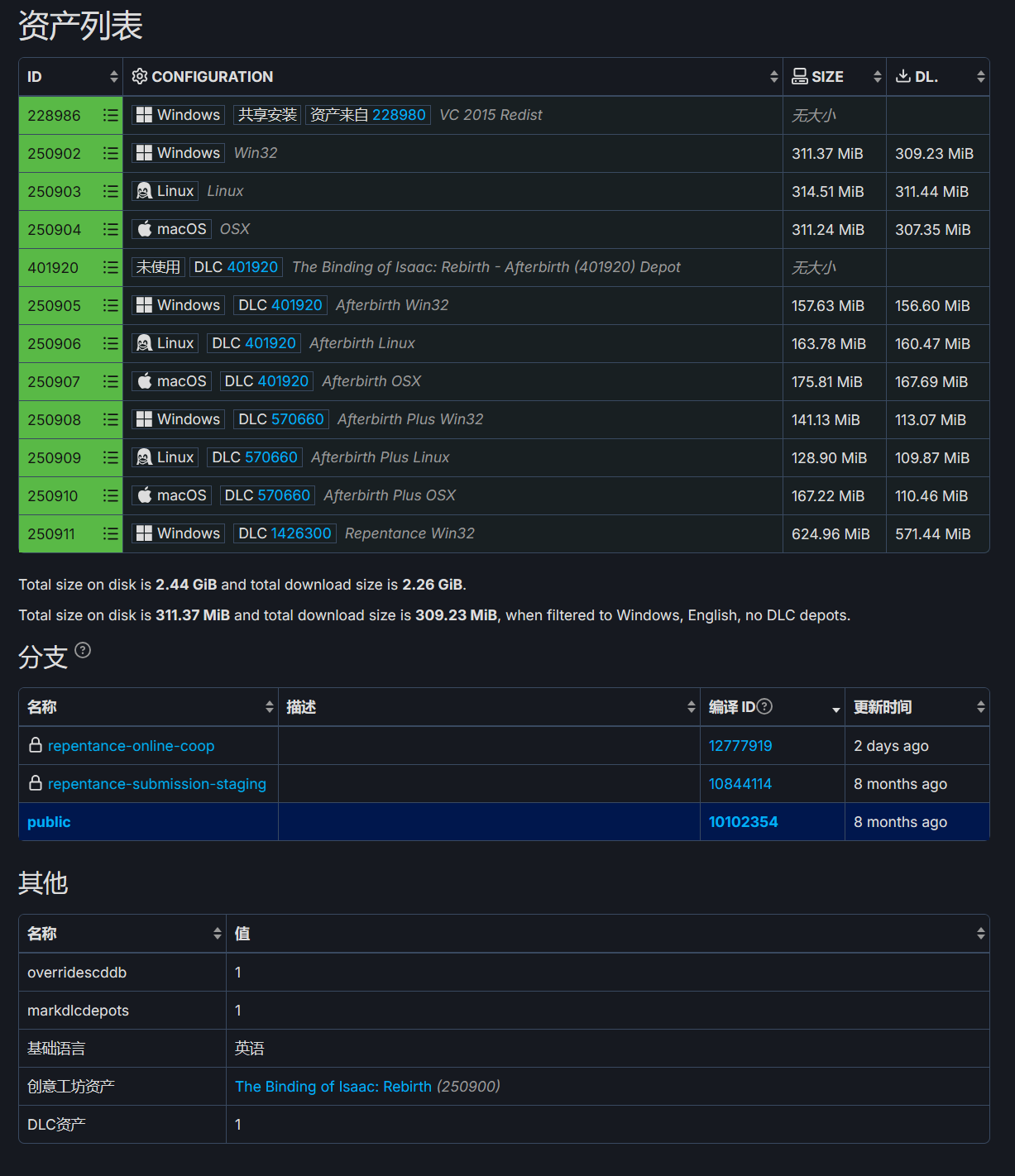The image size is (1015, 1176).
Task: Click Windows logo in Repentance Win32 row
Action: pyautogui.click(x=144, y=533)
